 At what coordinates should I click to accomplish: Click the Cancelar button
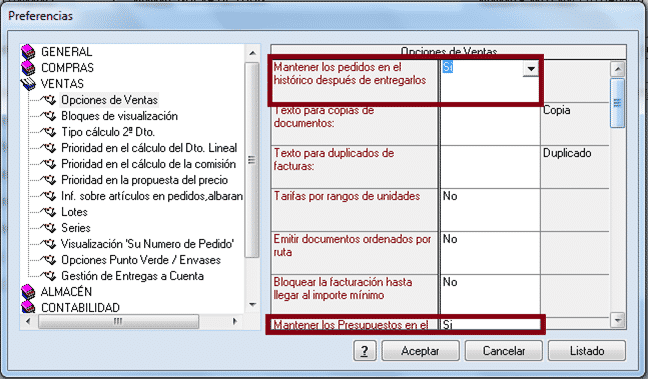pyautogui.click(x=504, y=351)
